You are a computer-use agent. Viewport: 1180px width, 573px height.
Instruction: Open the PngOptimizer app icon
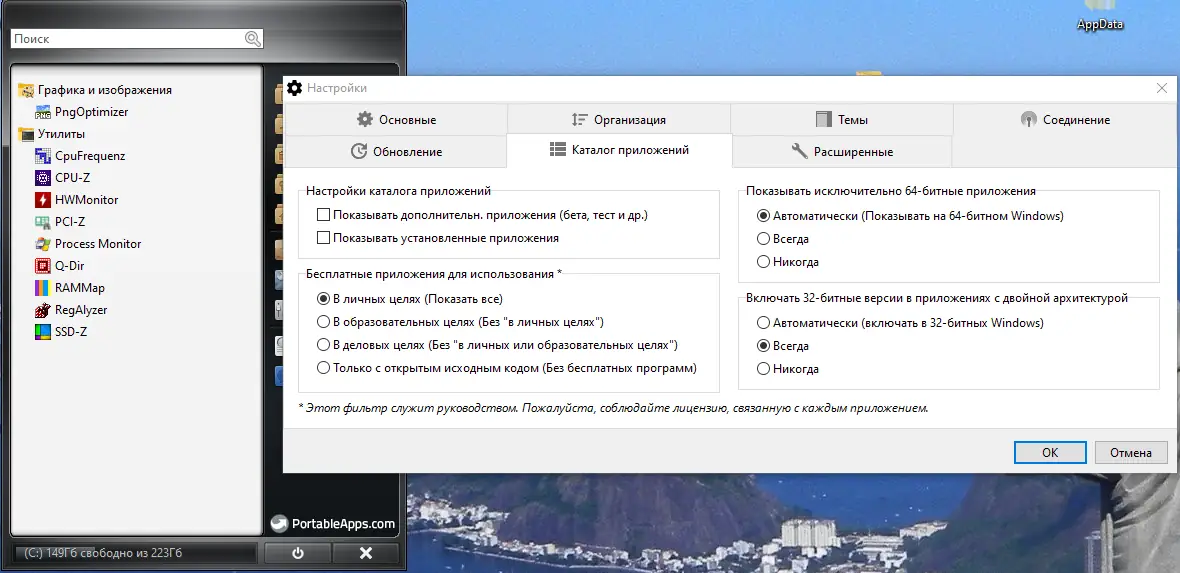pos(43,112)
